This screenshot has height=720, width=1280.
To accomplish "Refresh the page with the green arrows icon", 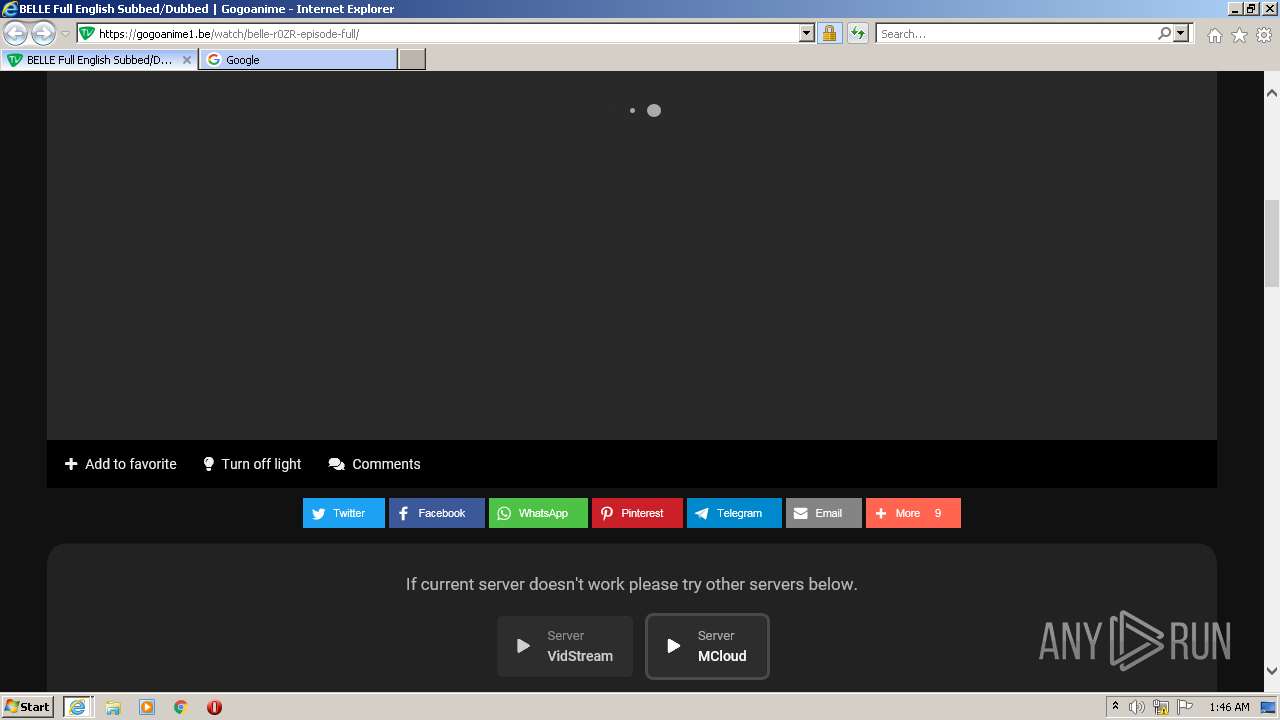I will click(x=858, y=33).
